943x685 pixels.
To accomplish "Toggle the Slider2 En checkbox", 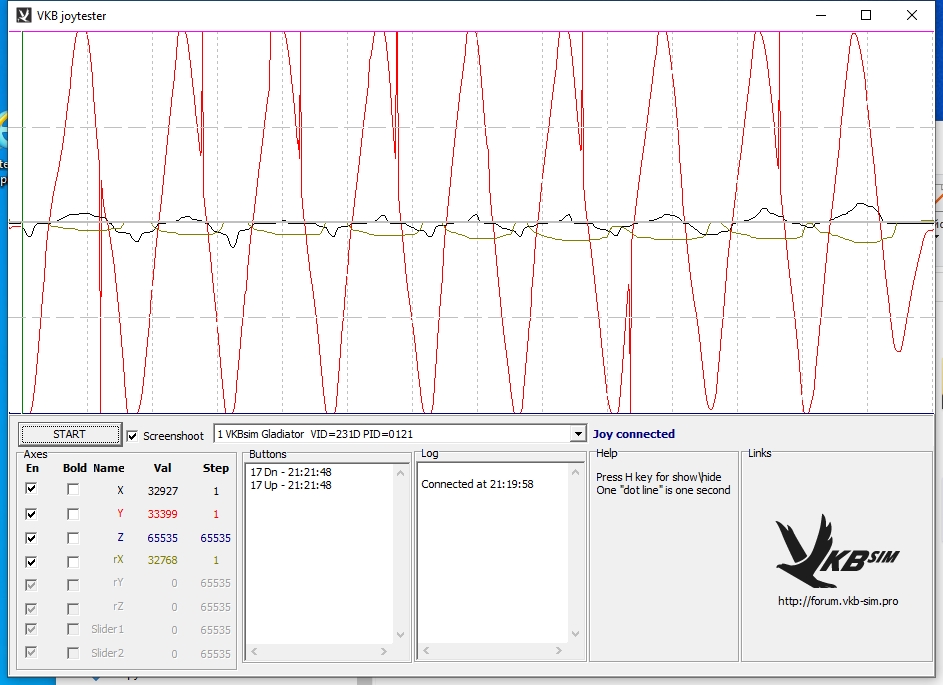I will coord(31,653).
